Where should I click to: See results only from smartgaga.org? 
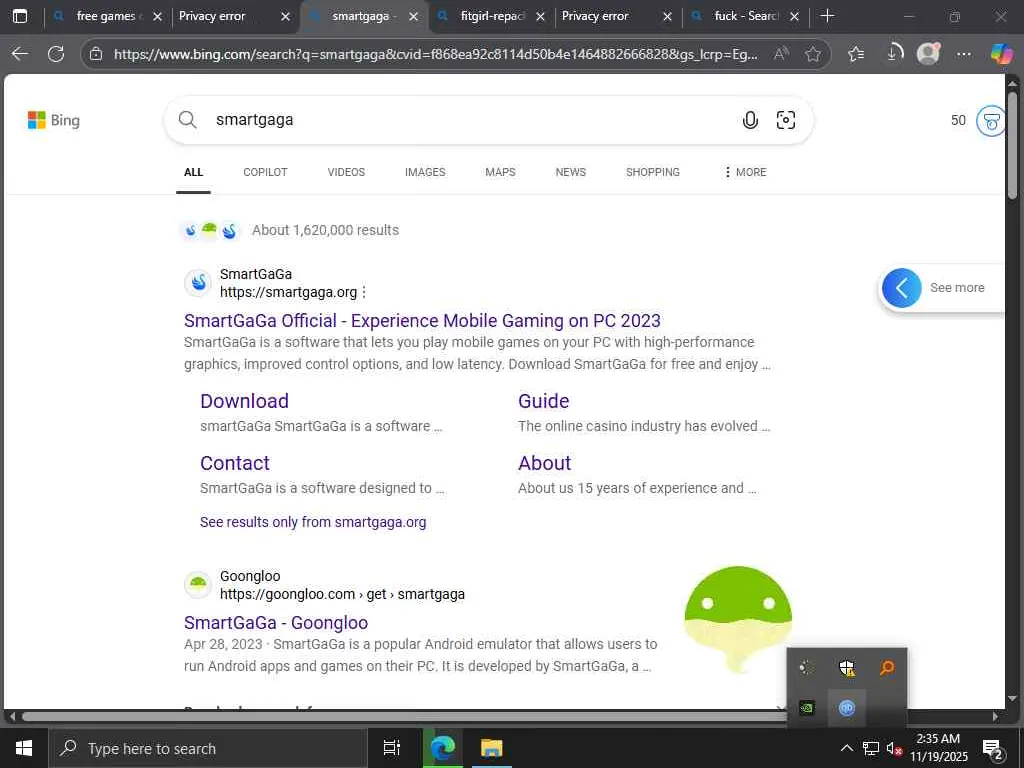point(313,522)
